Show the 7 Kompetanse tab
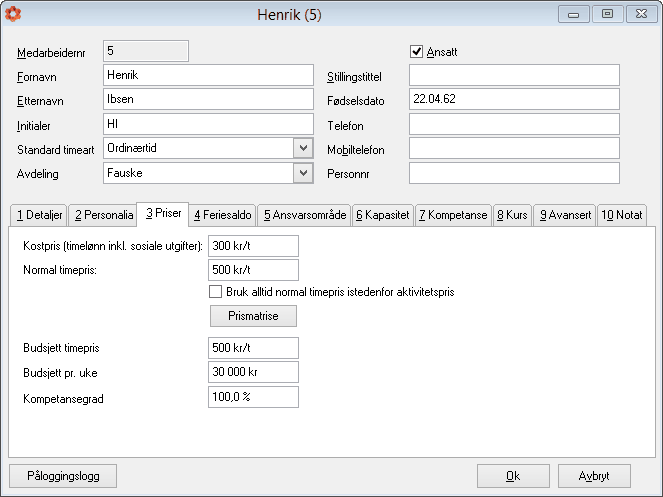The image size is (663, 497). (x=453, y=215)
